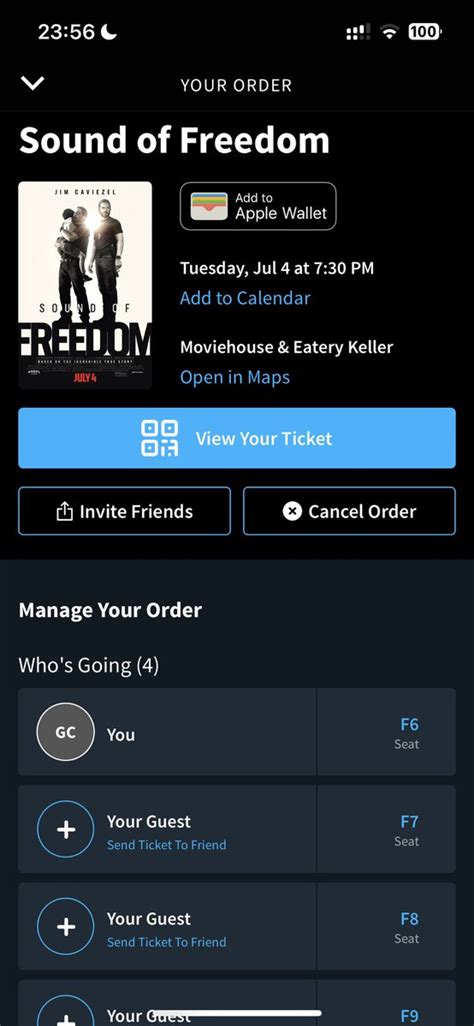Select the F6 seat cell

[386, 732]
